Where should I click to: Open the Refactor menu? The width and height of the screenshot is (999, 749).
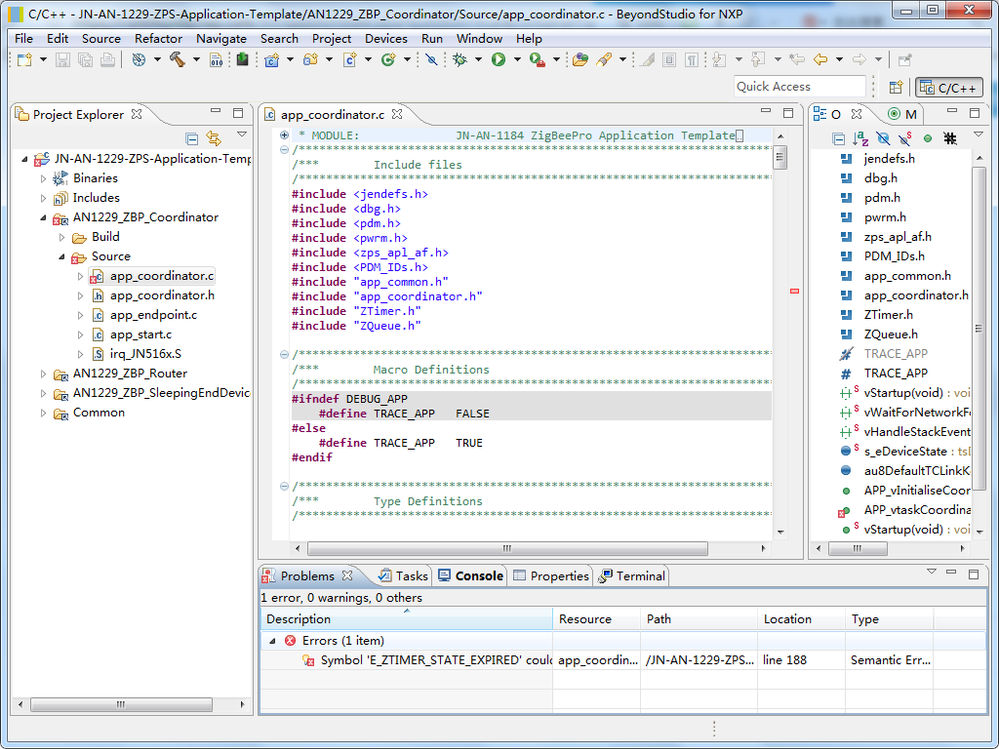click(158, 38)
